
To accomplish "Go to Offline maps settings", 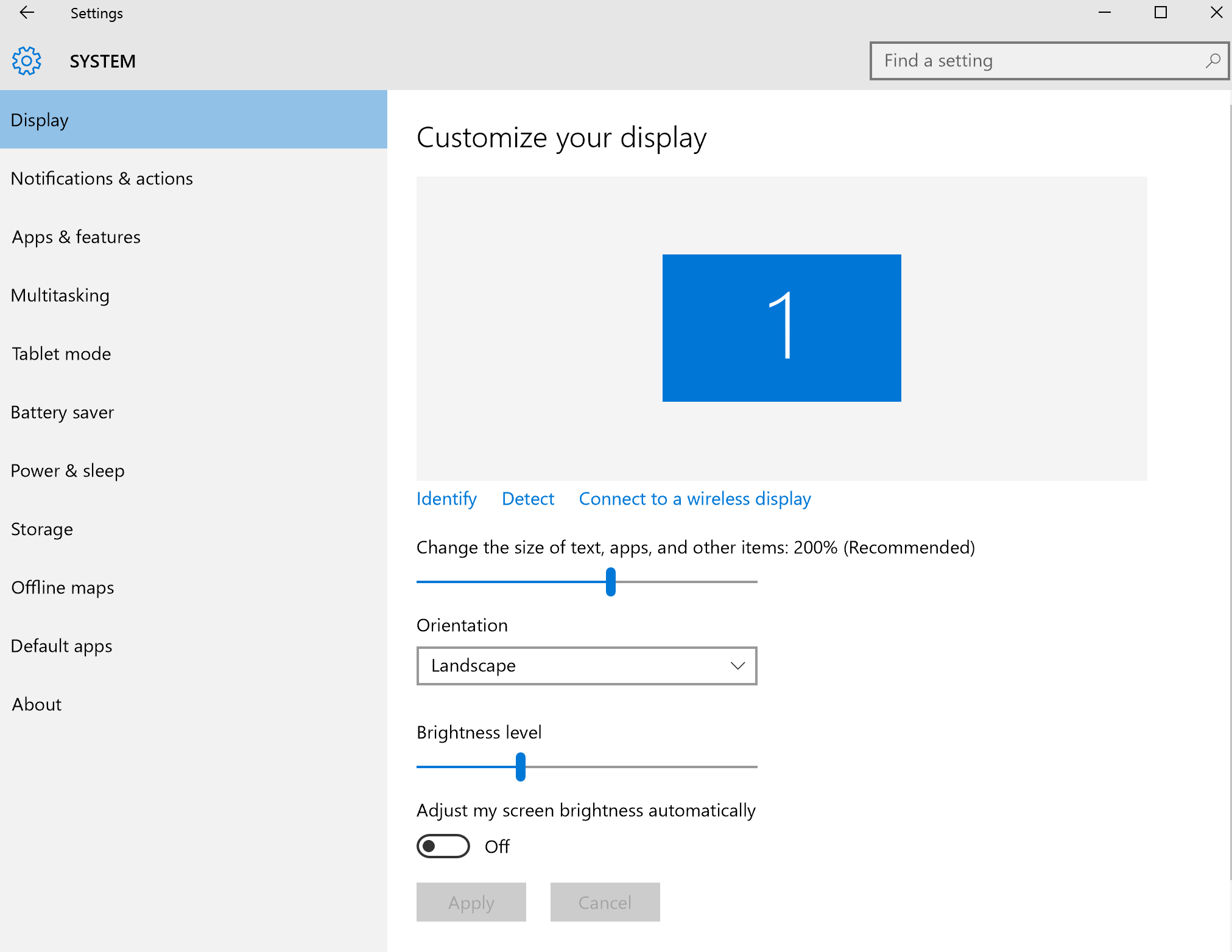I will pyautogui.click(x=194, y=587).
